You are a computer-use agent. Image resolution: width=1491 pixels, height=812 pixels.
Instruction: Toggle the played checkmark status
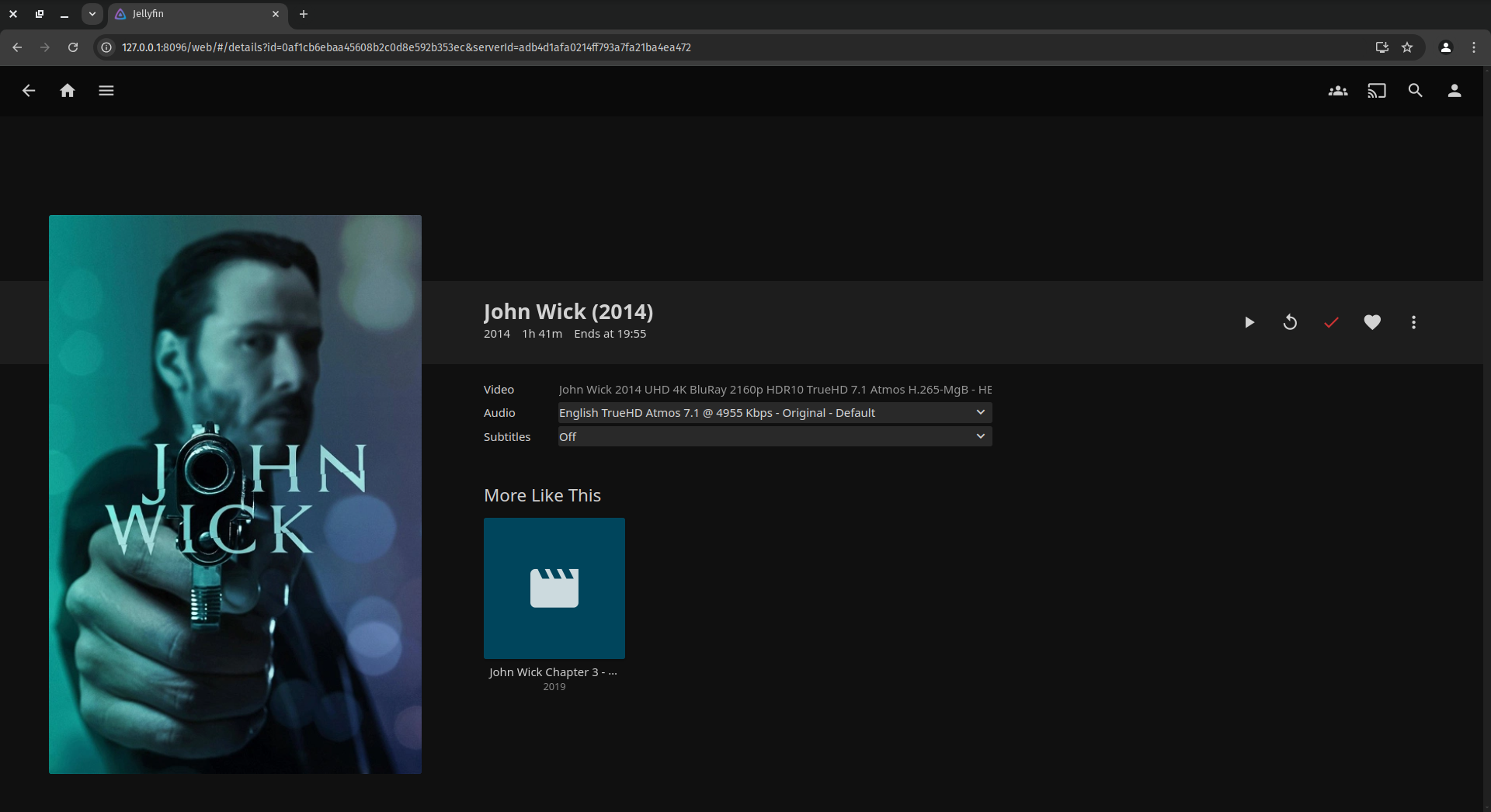click(1331, 322)
